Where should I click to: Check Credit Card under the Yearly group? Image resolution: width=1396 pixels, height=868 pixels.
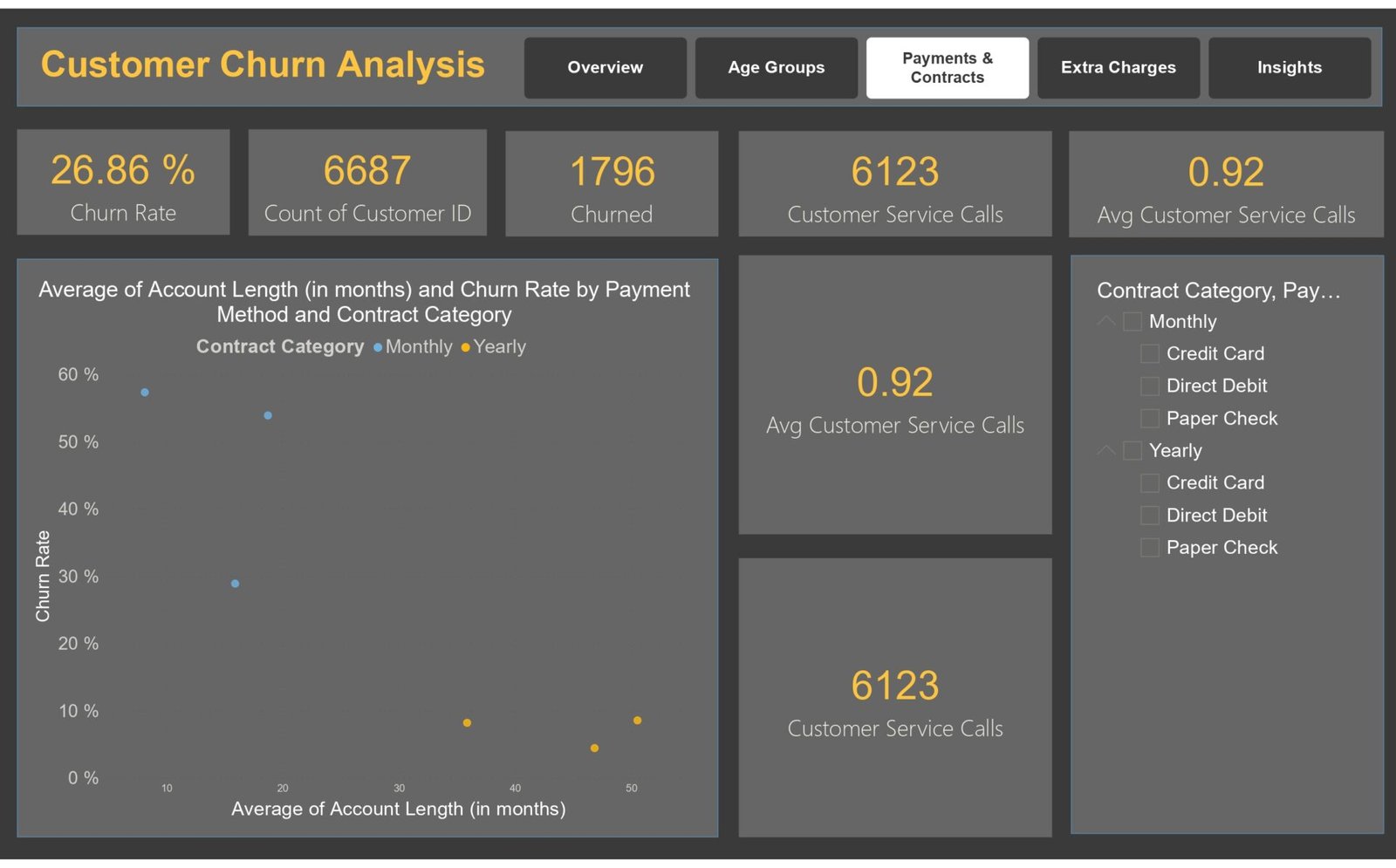click(1150, 483)
